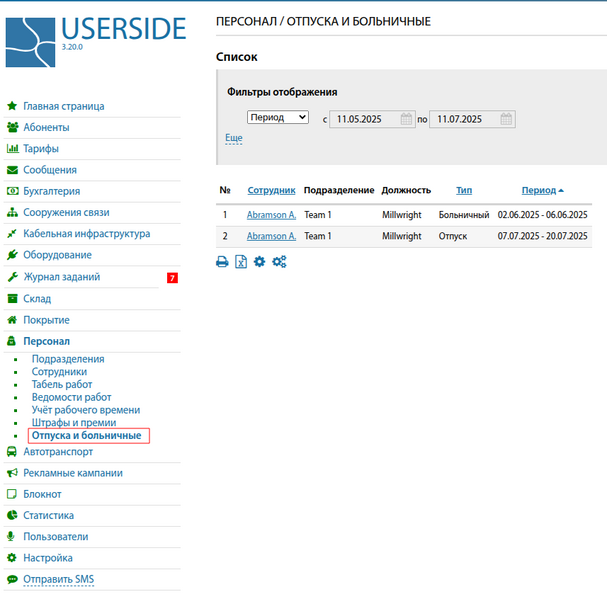Viewport: 607px width, 599px height.
Task: Open Табель работ under Персонал
Action: click(x=62, y=384)
